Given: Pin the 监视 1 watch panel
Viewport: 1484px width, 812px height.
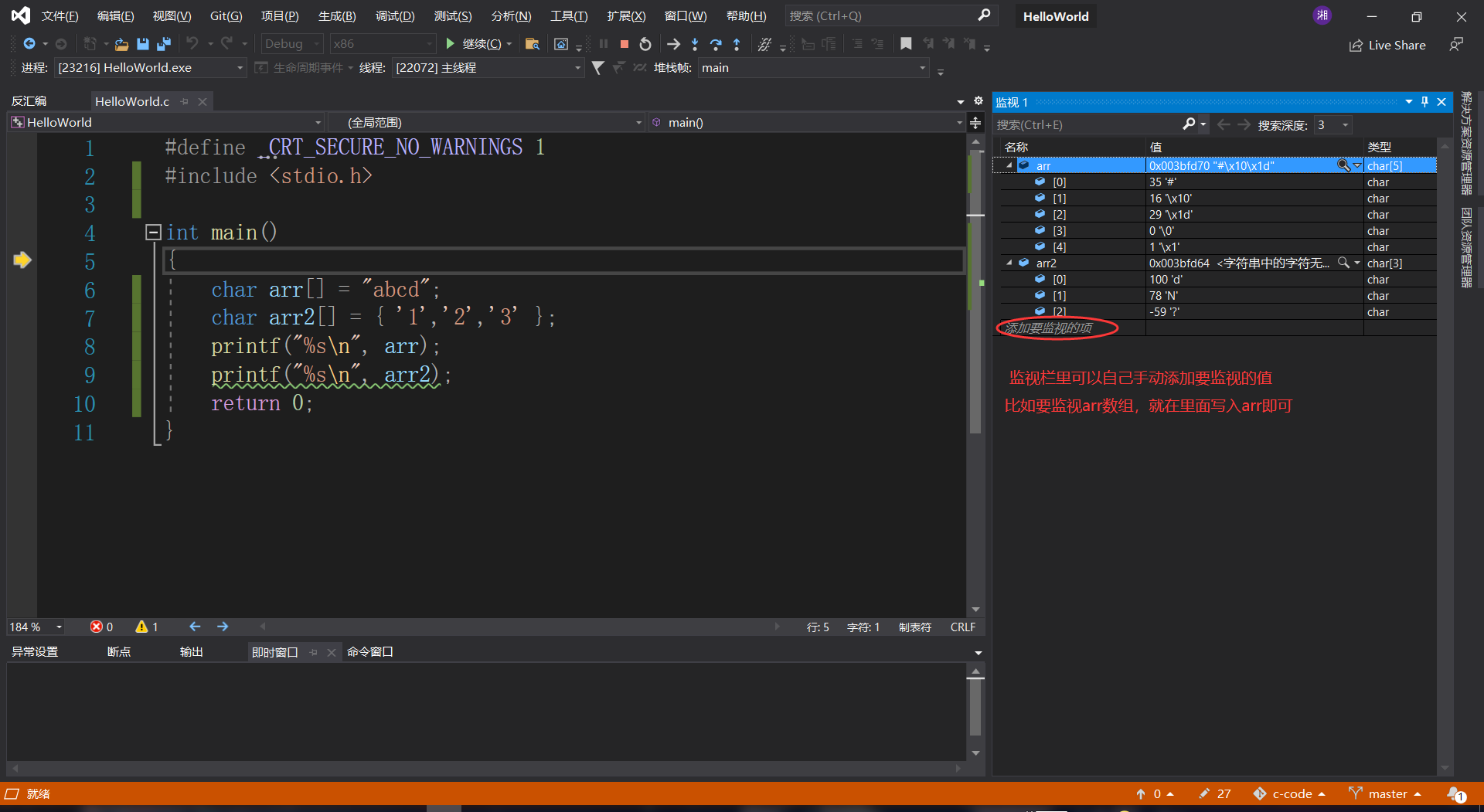Looking at the screenshot, I should (x=1424, y=102).
